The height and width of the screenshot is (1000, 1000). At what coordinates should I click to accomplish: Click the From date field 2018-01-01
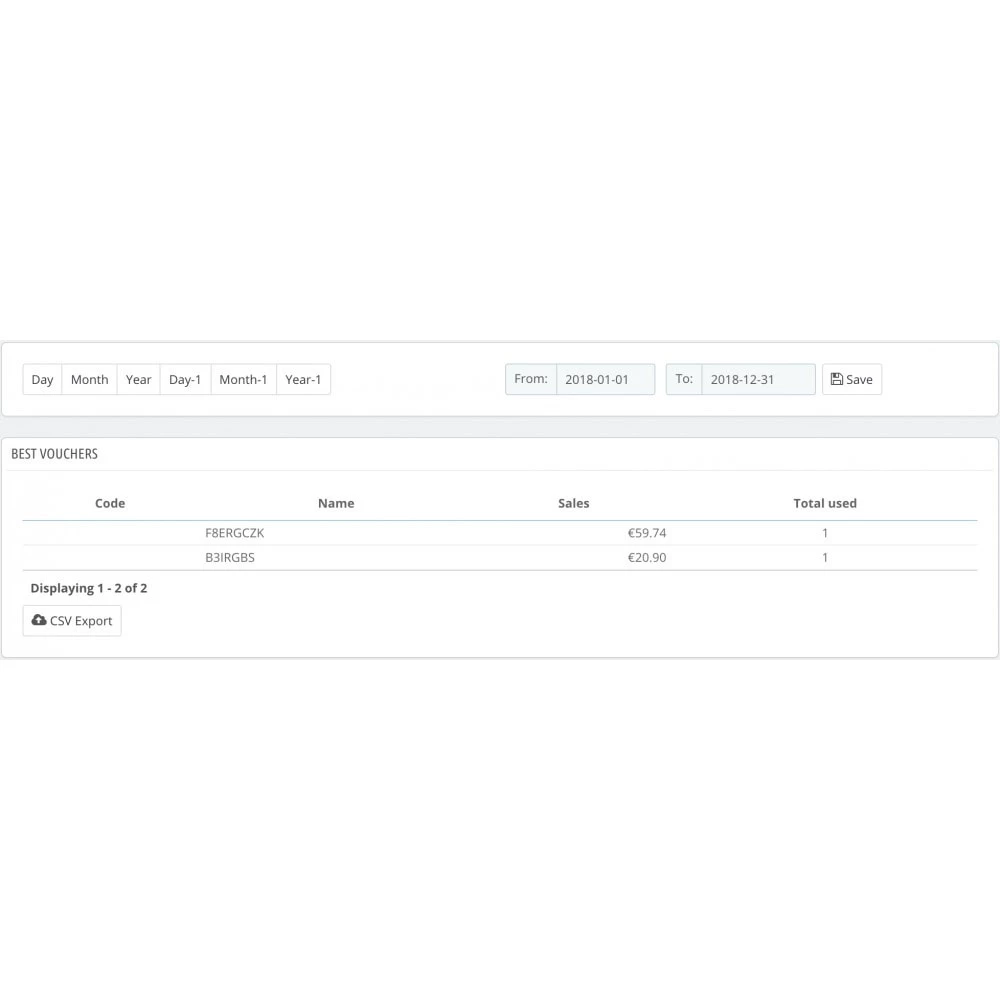[605, 379]
